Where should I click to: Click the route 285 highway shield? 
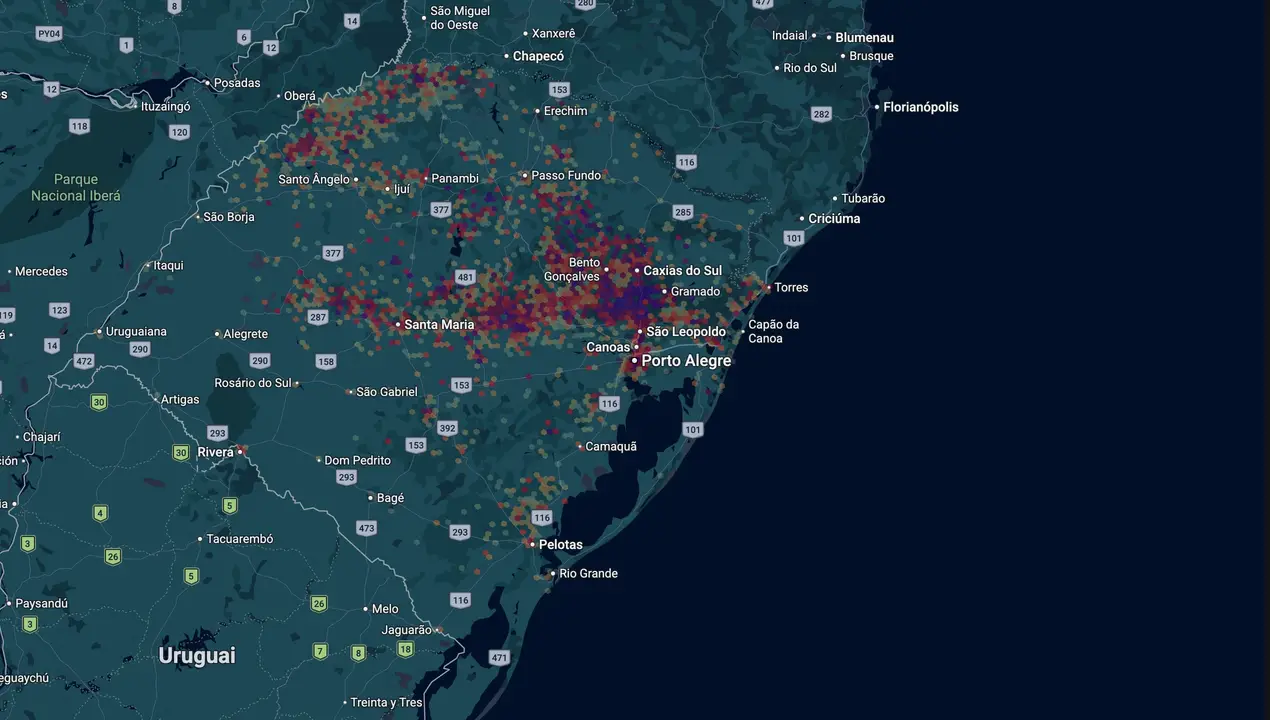pos(683,212)
